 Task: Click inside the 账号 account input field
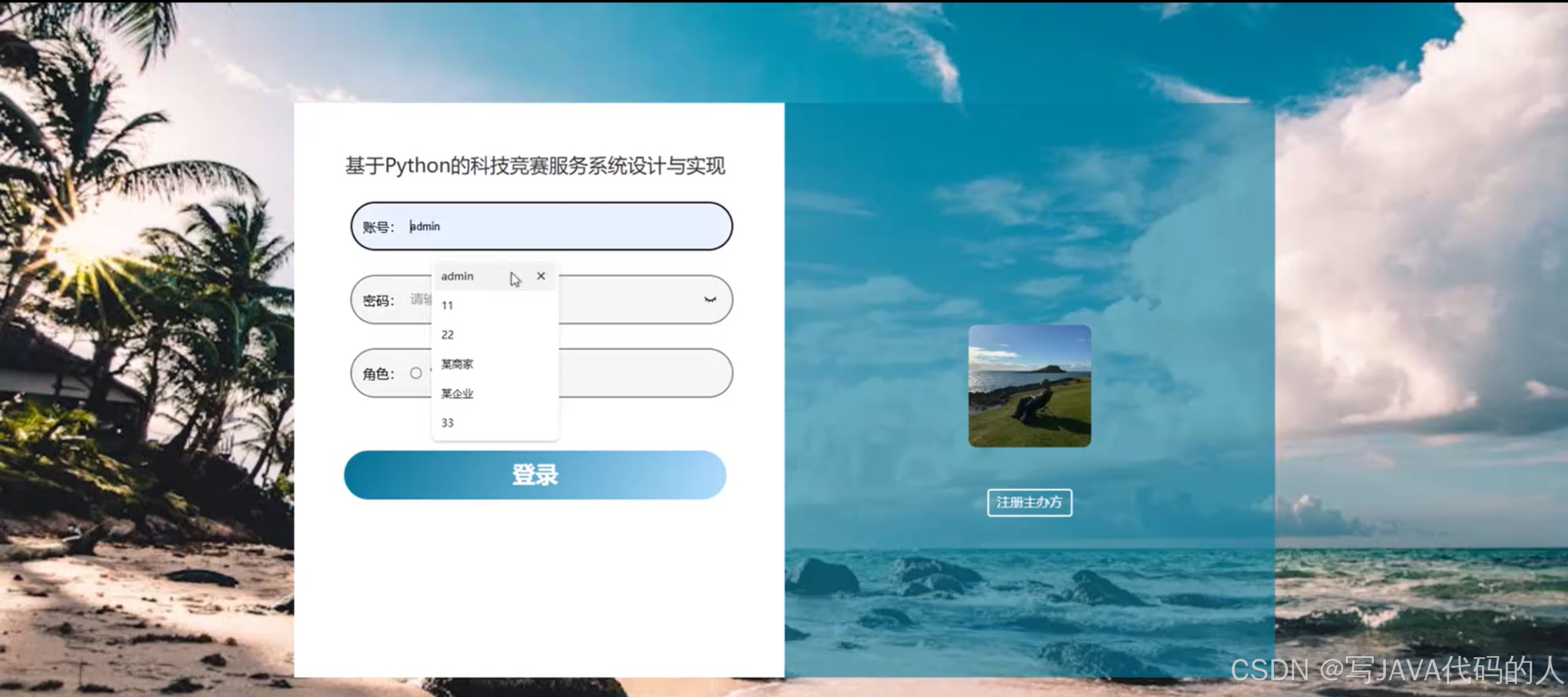[548, 226]
